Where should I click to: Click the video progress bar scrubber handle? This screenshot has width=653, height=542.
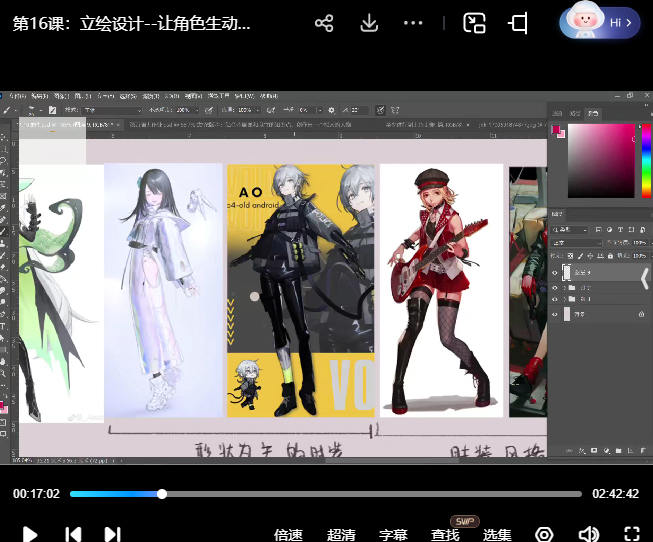[162, 494]
